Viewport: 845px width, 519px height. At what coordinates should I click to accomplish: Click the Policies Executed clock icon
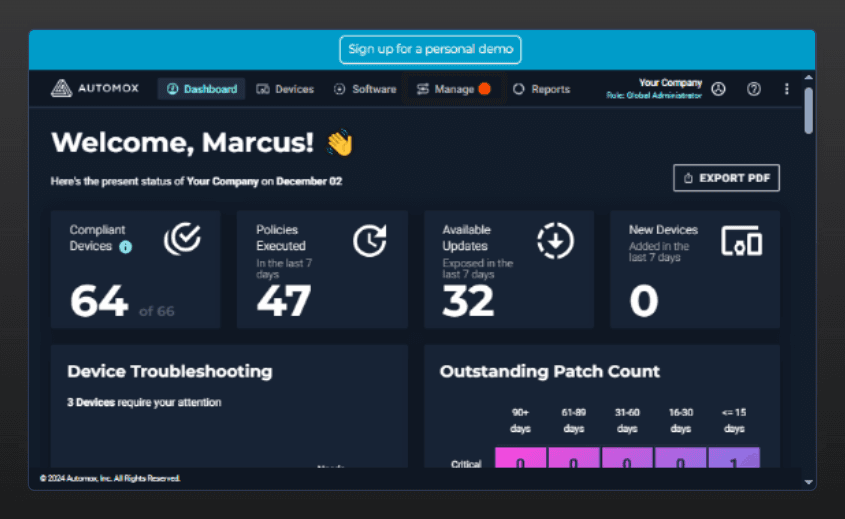370,240
